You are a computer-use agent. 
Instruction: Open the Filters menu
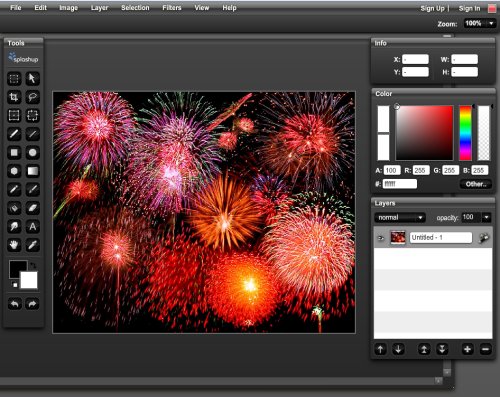click(172, 8)
